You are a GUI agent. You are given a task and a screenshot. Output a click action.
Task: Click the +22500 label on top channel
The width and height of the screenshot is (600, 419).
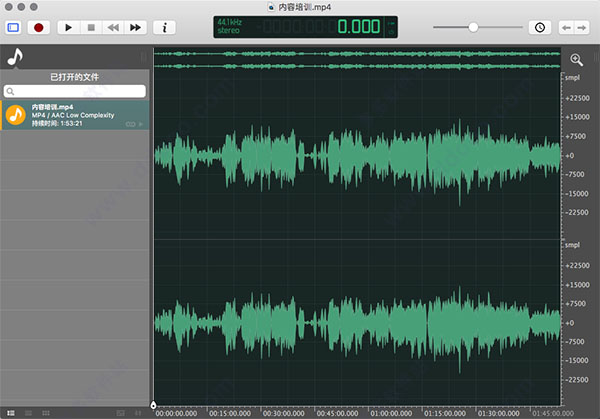tap(577, 98)
